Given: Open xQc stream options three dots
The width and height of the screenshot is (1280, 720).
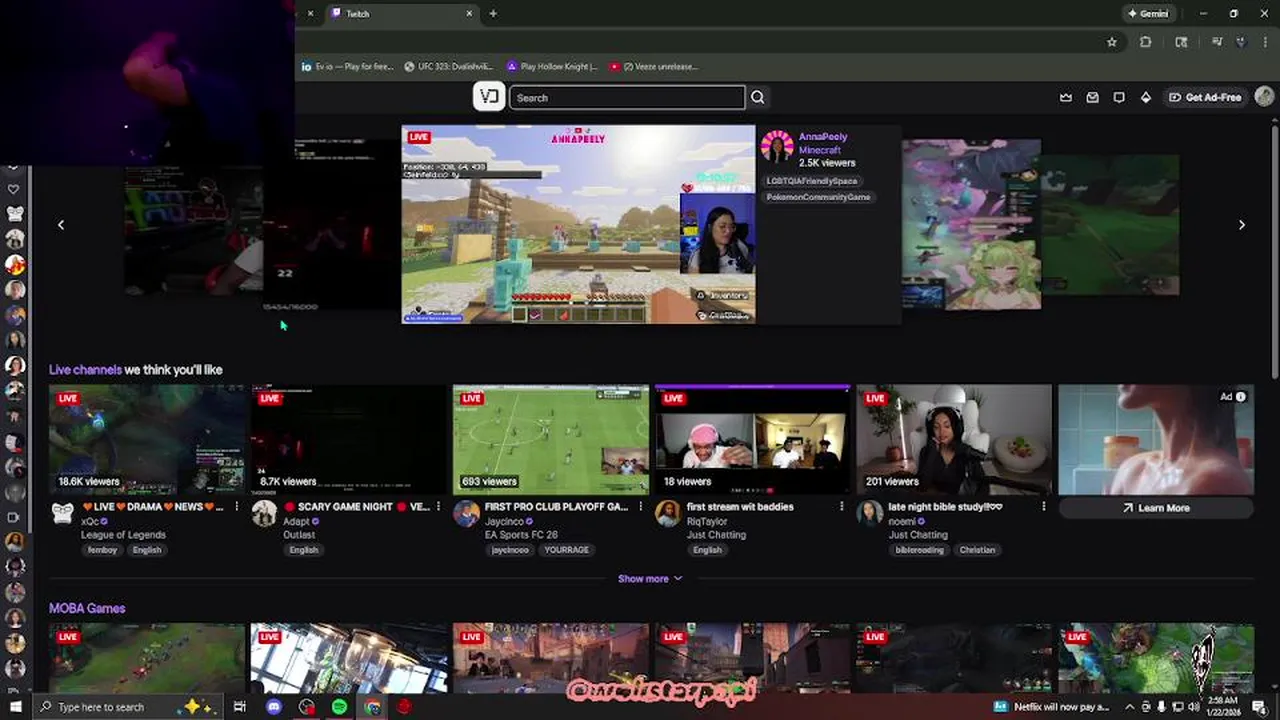Looking at the screenshot, I should [x=237, y=507].
